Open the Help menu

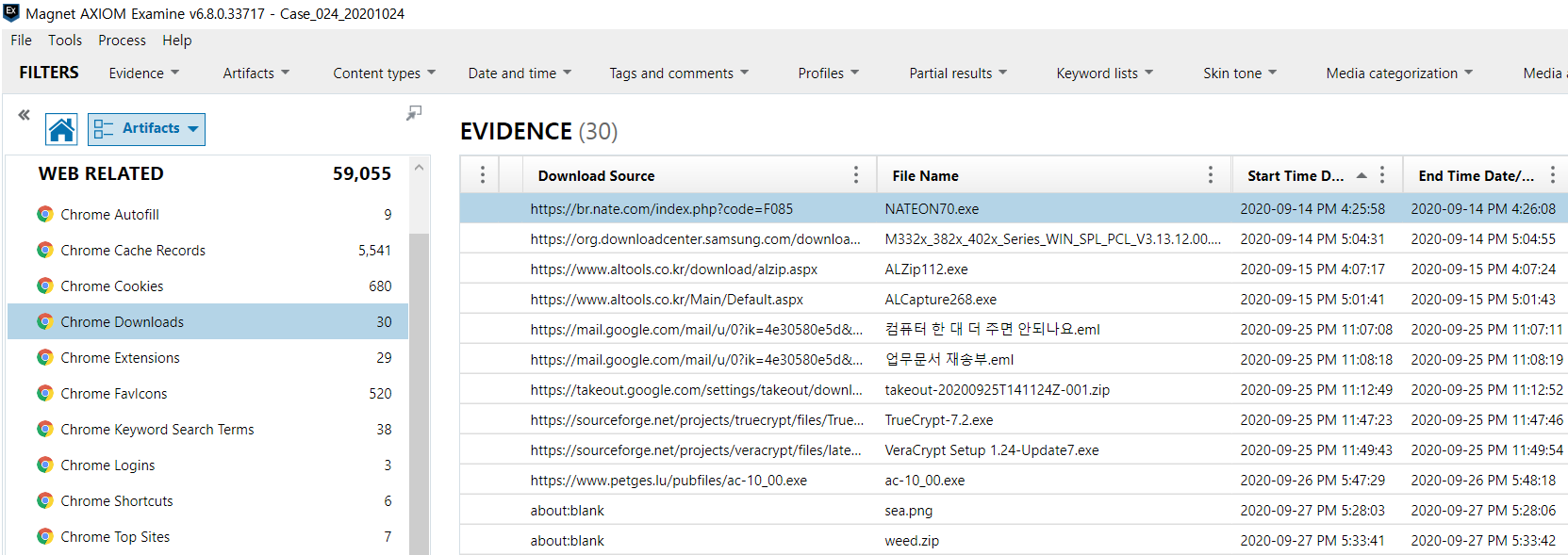click(x=176, y=40)
